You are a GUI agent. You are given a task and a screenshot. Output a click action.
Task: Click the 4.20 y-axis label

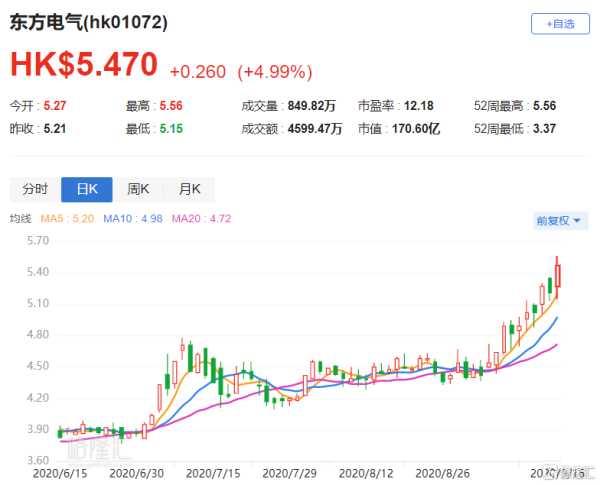tap(38, 398)
